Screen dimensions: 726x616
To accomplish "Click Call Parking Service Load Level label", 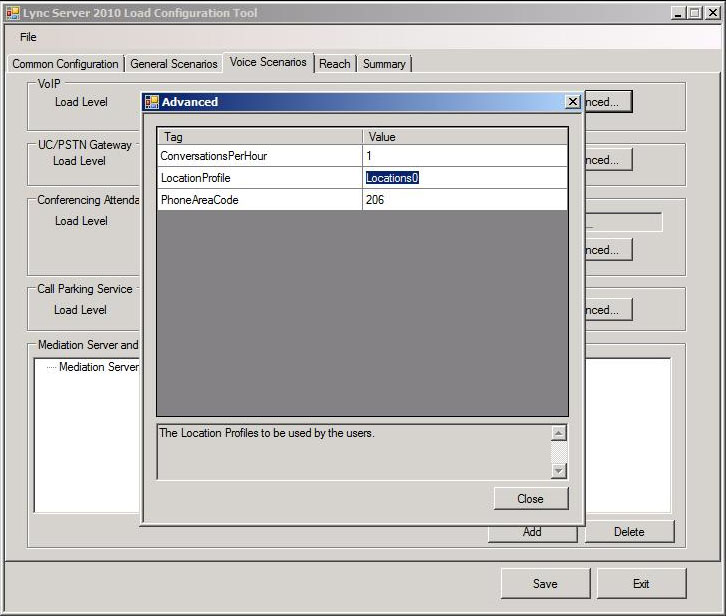I will 80,310.
